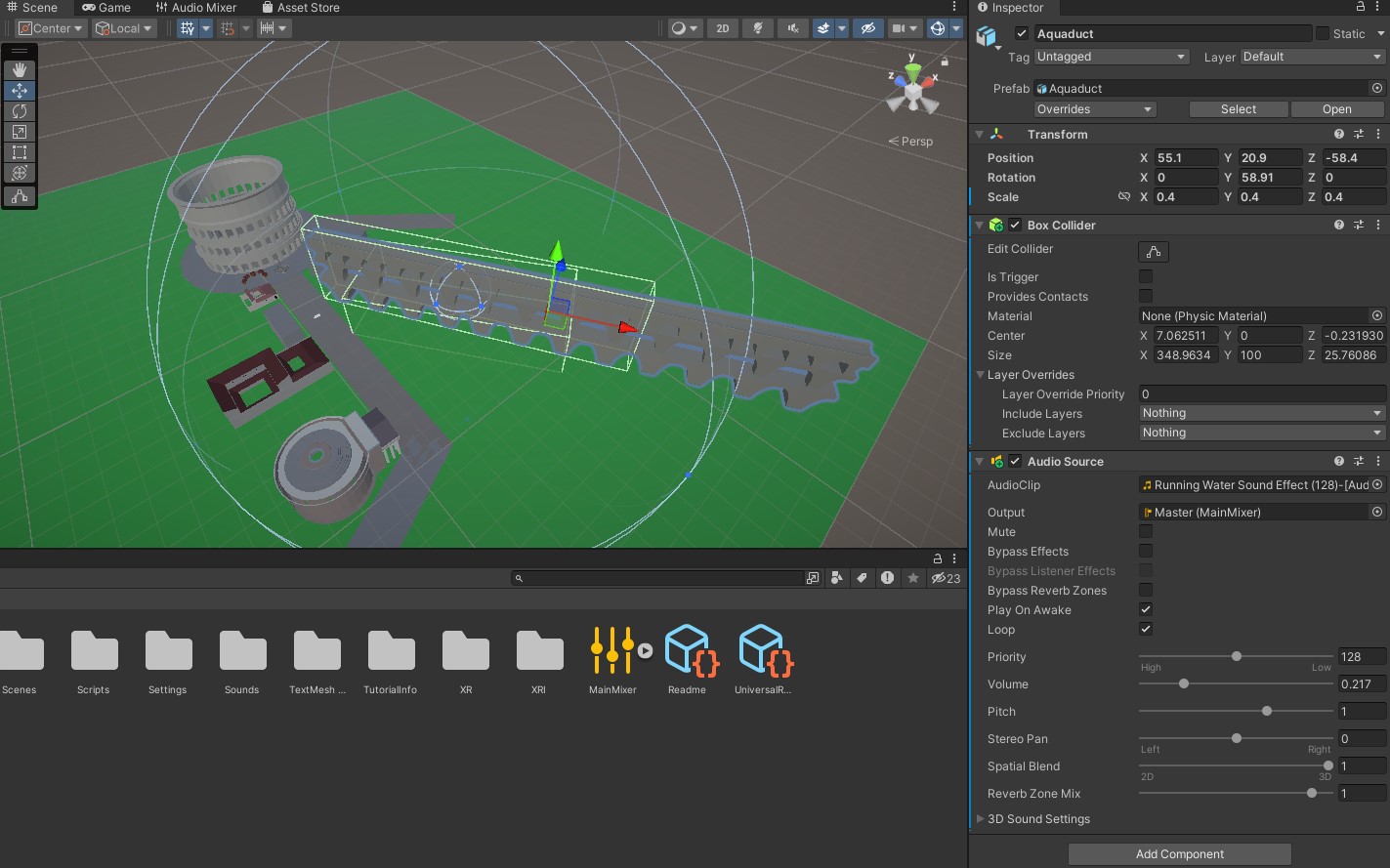Viewport: 1390px width, 868px height.
Task: Open the Audio Mixer tab
Action: click(x=196, y=8)
